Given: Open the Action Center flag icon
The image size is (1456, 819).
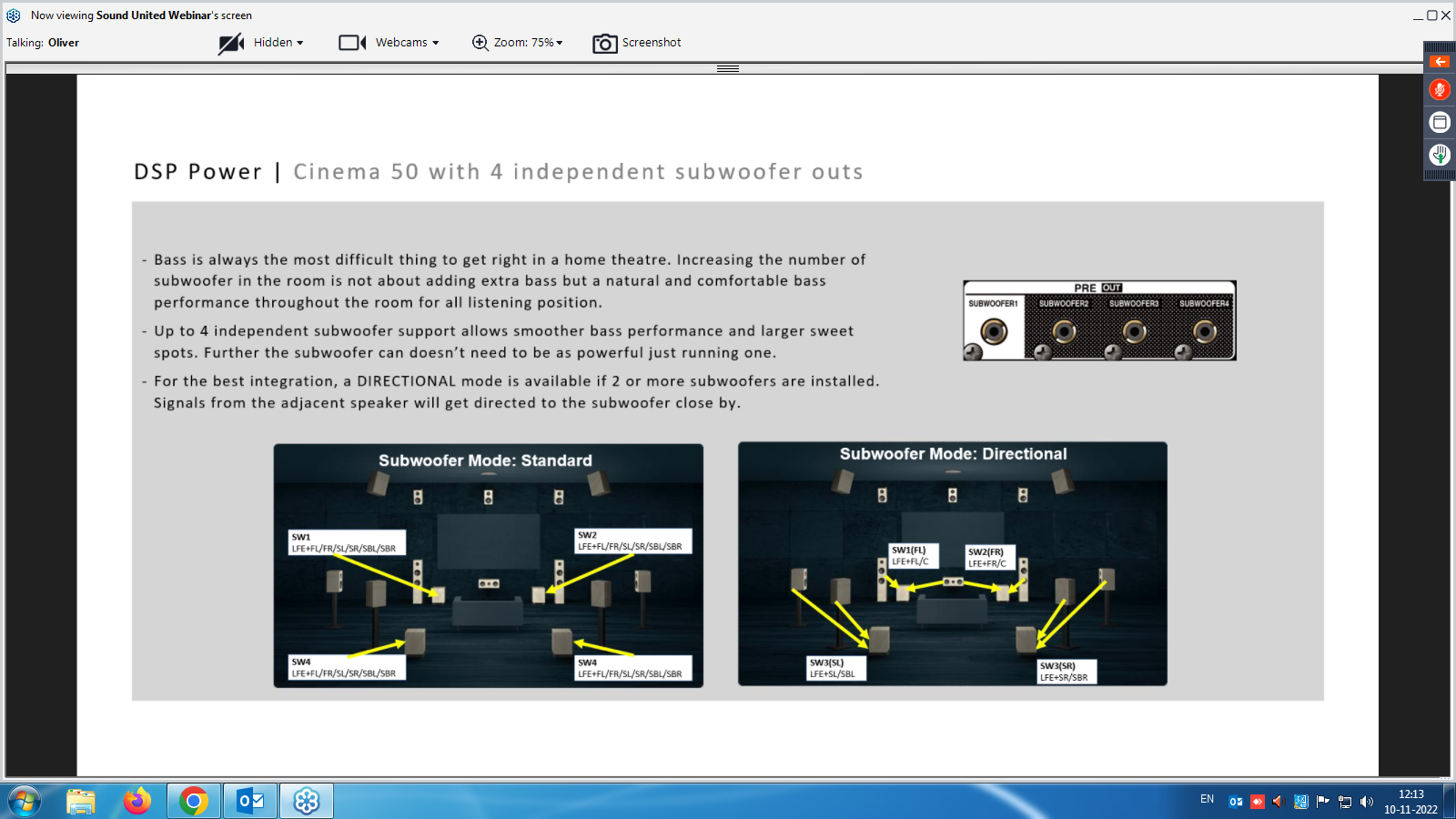Looking at the screenshot, I should click(1322, 802).
